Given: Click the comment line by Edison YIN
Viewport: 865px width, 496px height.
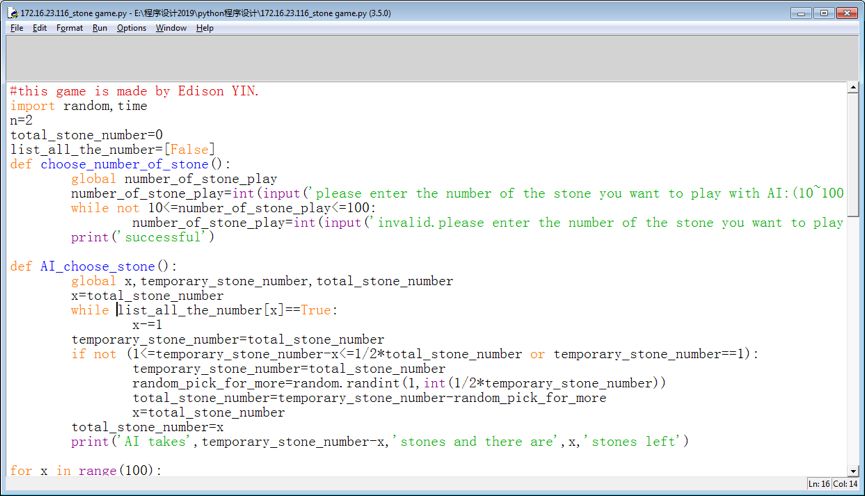Looking at the screenshot, I should (134, 91).
